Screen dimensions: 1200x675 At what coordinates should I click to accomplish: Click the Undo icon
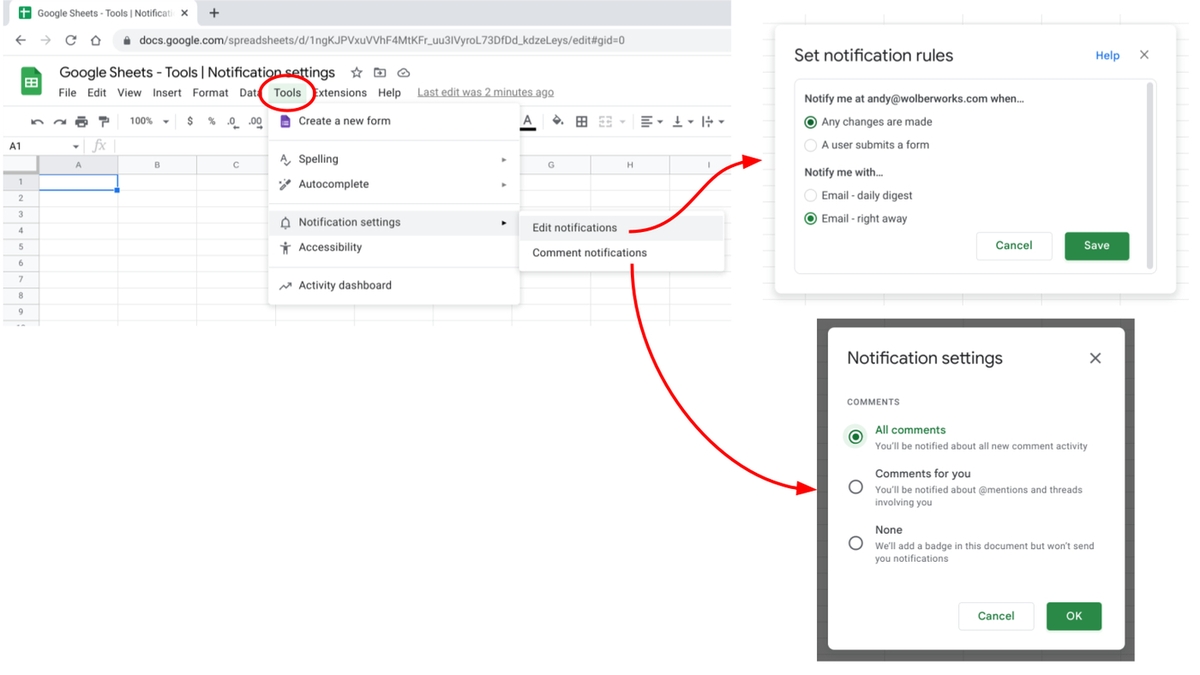tap(36, 120)
